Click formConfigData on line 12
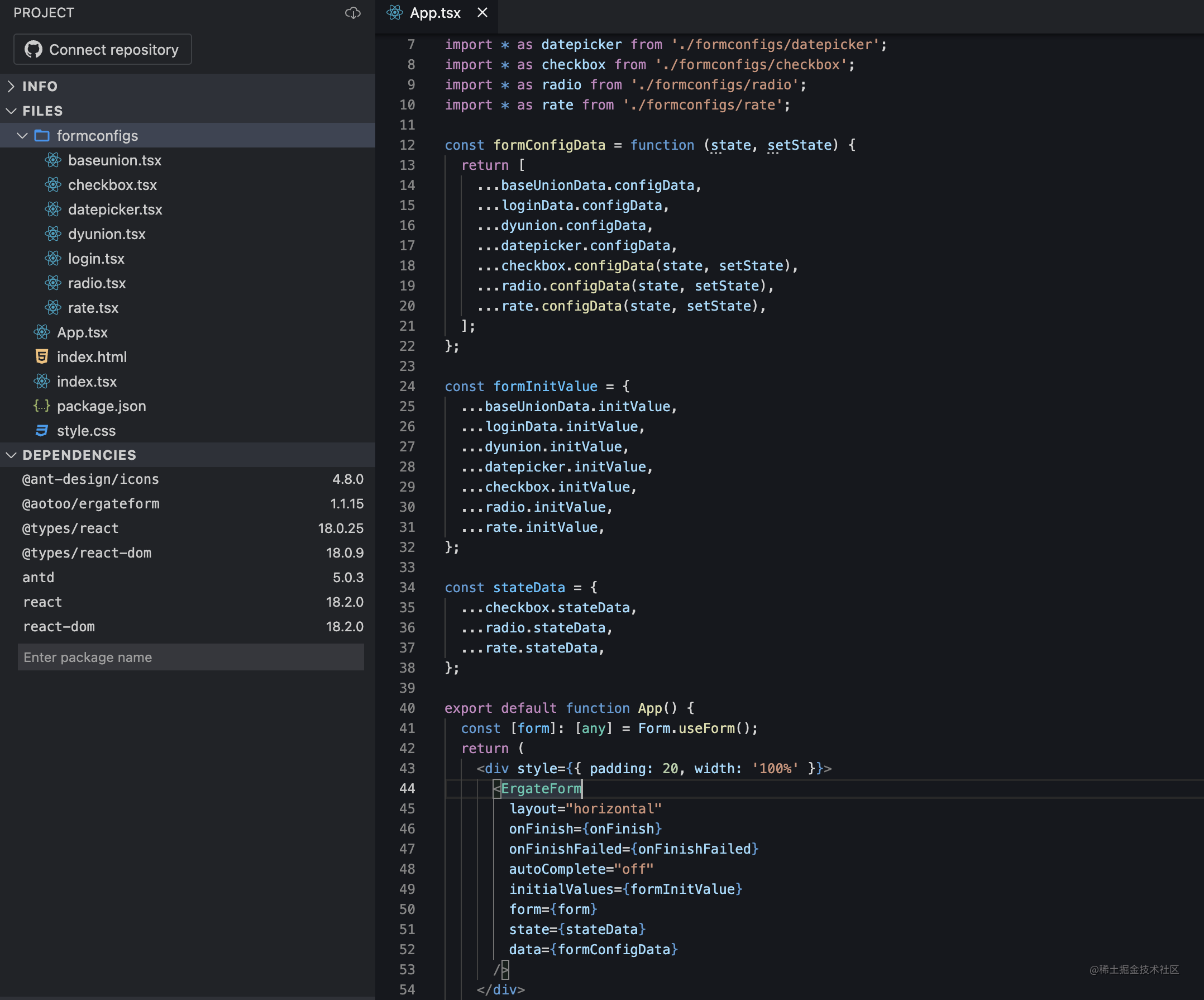This screenshot has width=1204, height=1000. (550, 145)
